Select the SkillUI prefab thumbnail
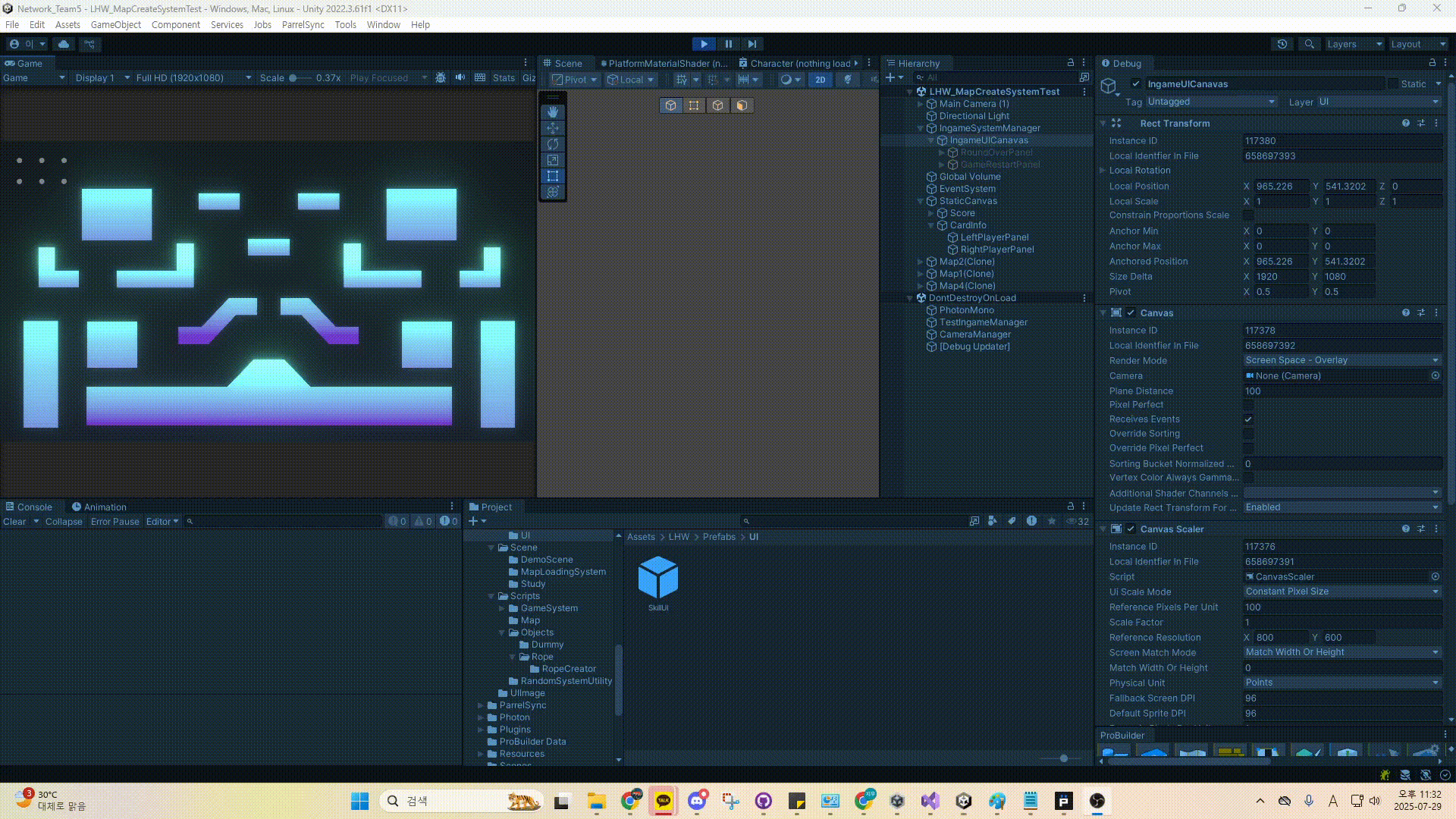Screen dimensions: 1456x819 click(x=657, y=579)
